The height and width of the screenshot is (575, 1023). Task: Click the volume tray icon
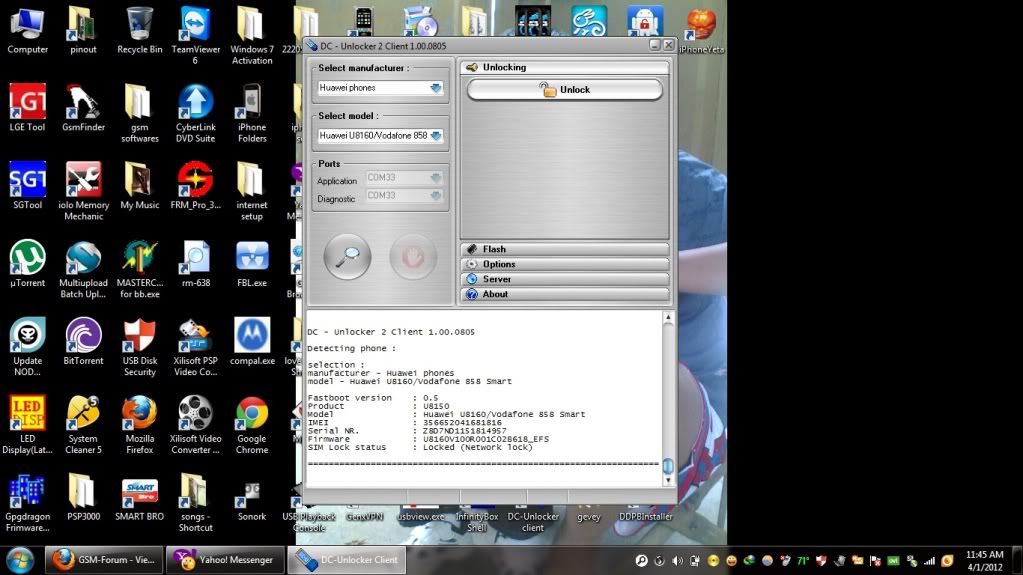(x=677, y=561)
